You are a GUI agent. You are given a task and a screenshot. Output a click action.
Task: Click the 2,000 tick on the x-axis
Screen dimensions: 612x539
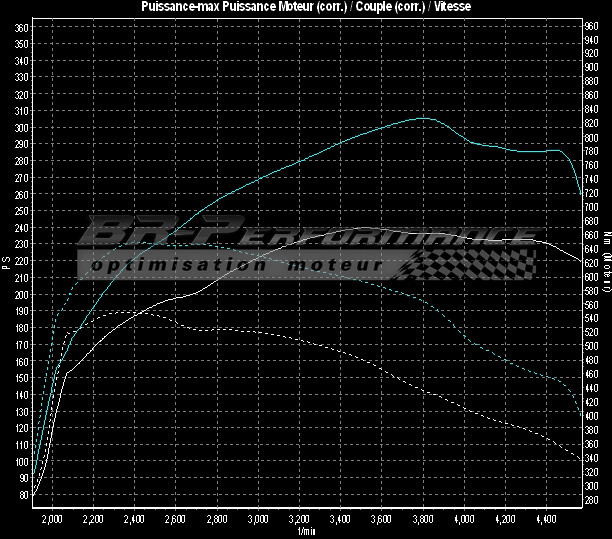[53, 520]
